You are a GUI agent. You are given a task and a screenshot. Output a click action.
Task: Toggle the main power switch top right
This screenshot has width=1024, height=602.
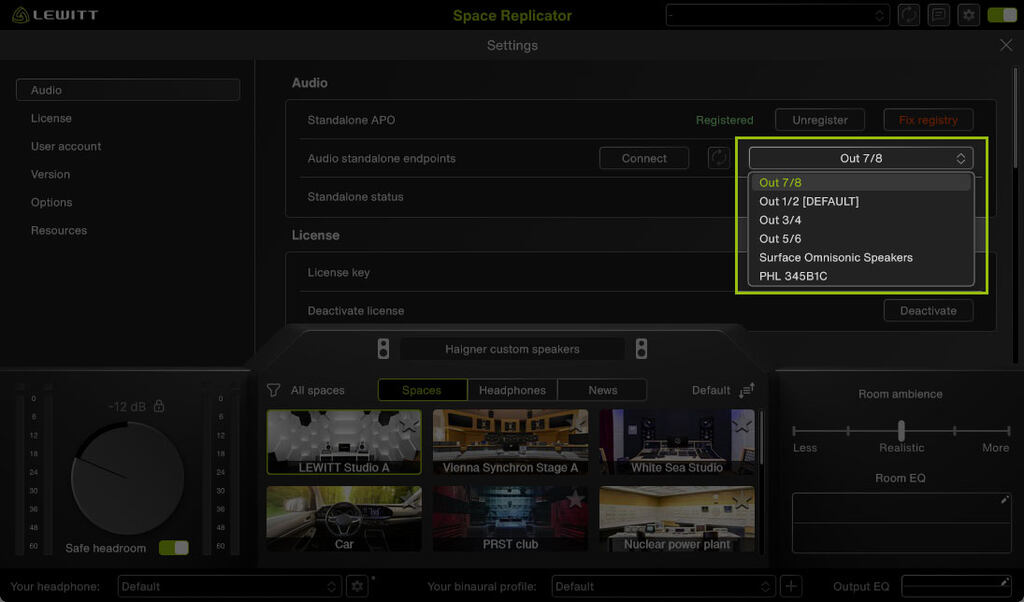coord(1002,15)
